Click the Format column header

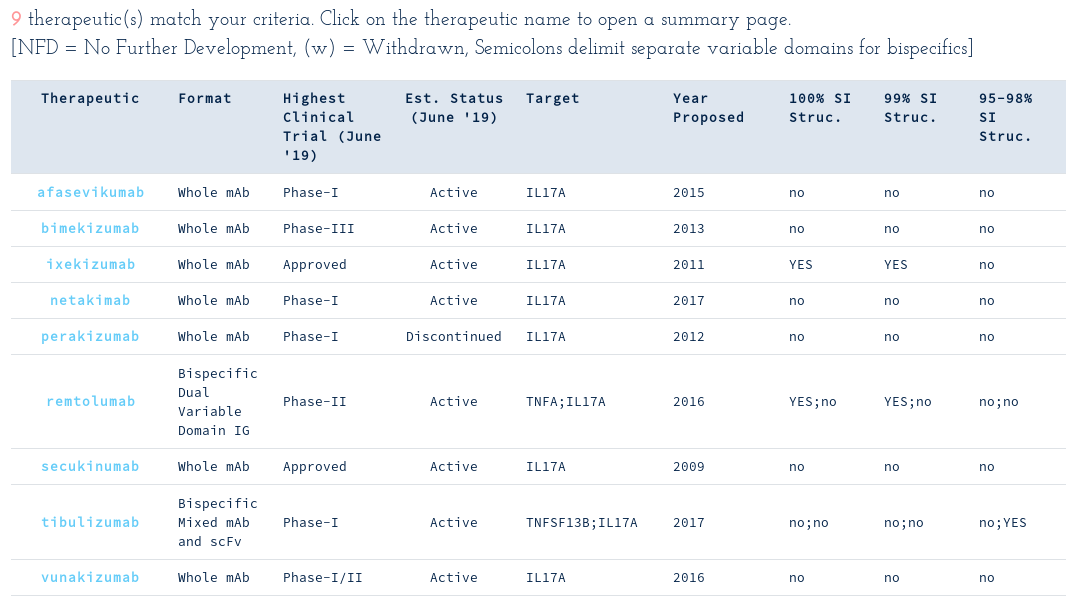[x=205, y=98]
